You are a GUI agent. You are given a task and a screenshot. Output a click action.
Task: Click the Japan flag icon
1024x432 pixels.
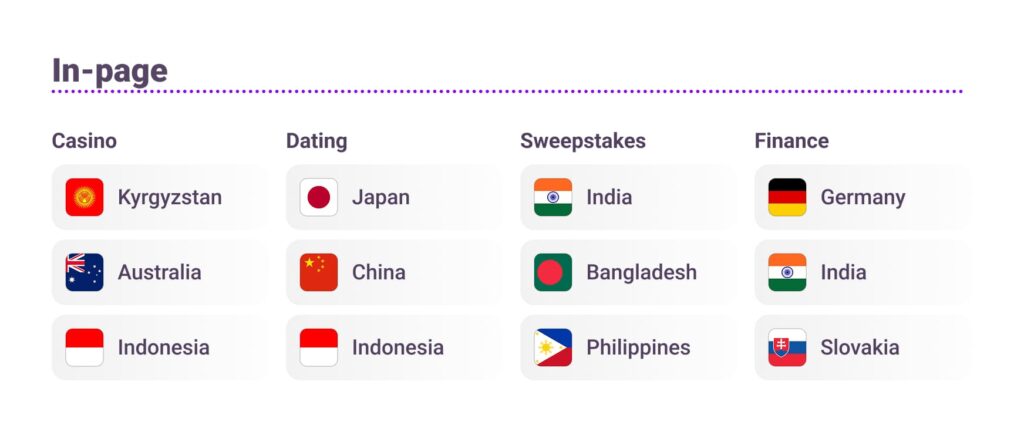[318, 197]
